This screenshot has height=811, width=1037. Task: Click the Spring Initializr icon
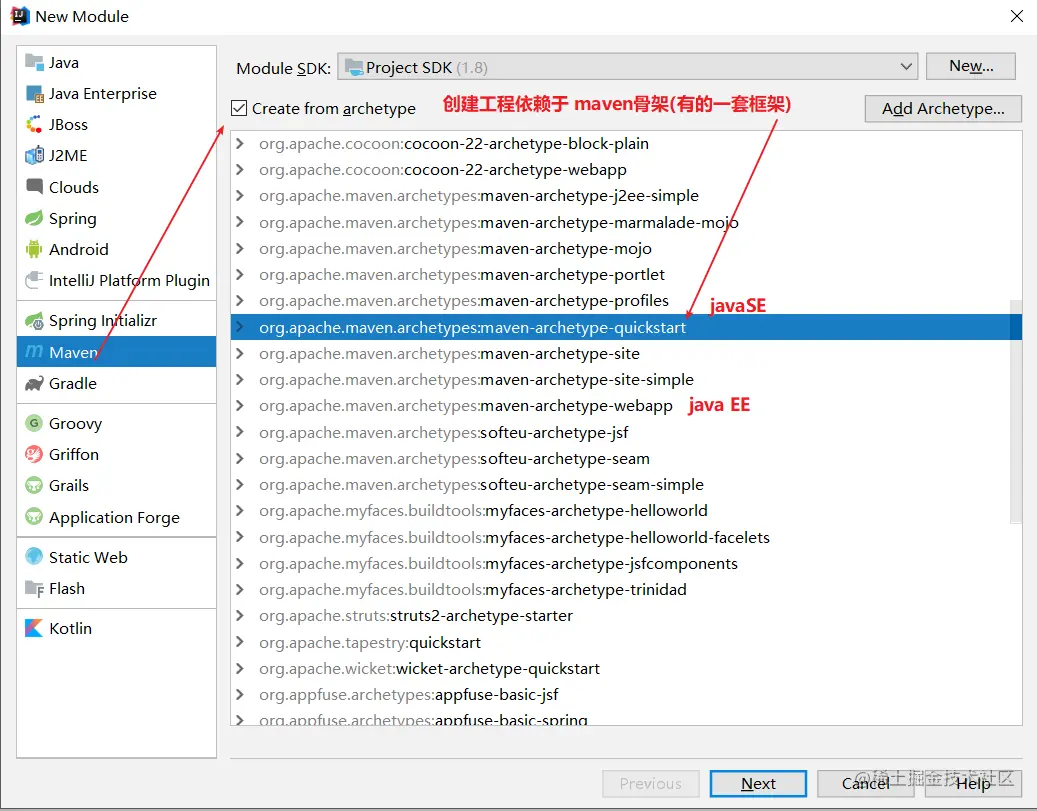[34, 321]
